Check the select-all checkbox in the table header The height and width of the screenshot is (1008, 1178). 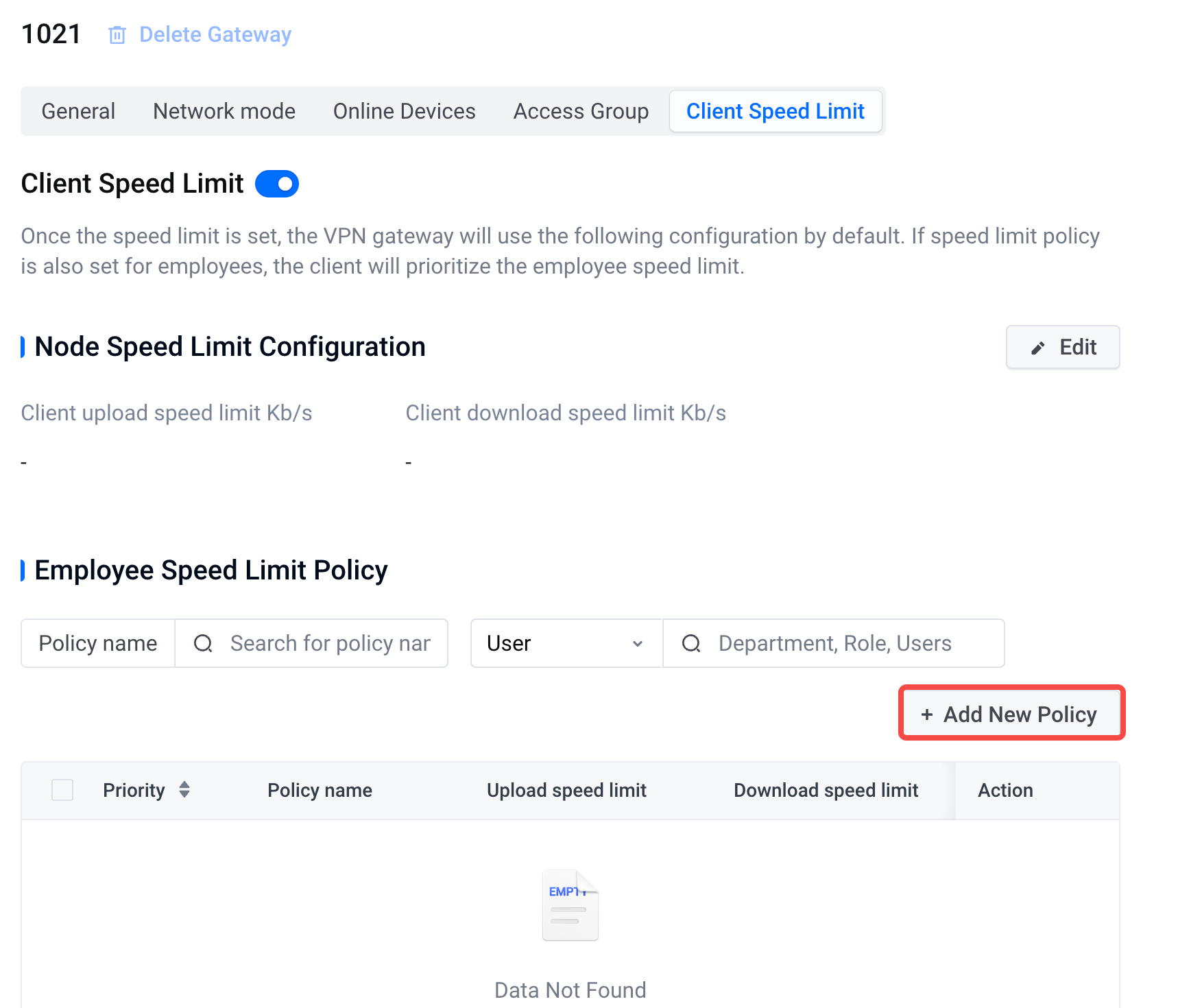coord(62,790)
